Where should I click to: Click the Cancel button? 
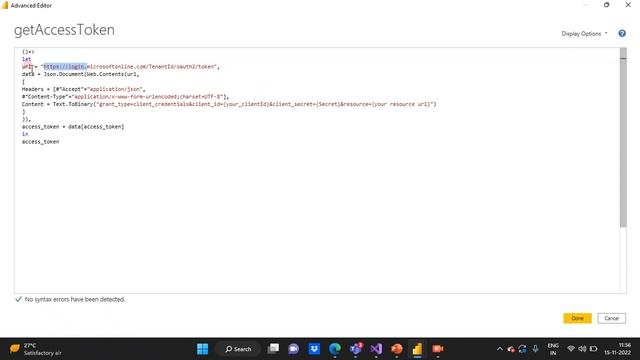[611, 318]
